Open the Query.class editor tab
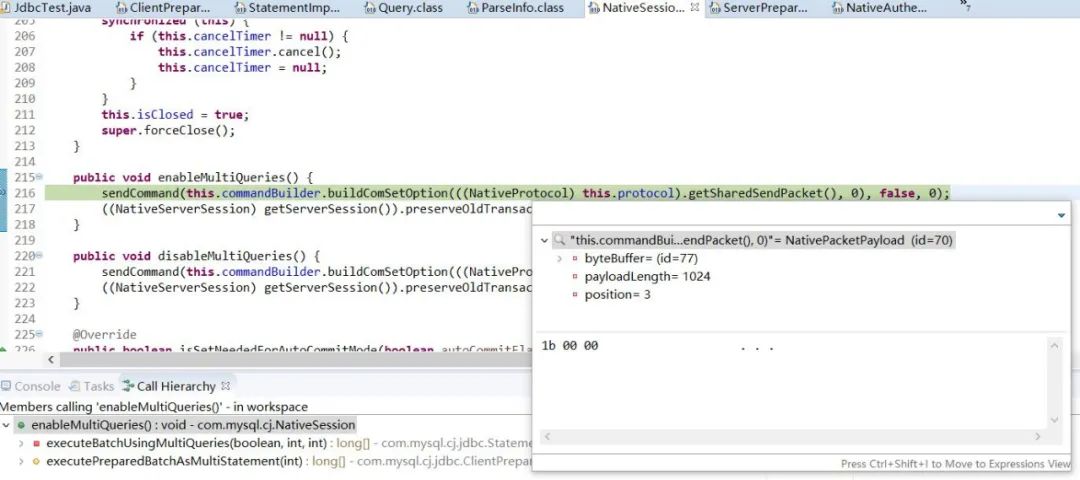The image size is (1080, 480). tap(410, 8)
